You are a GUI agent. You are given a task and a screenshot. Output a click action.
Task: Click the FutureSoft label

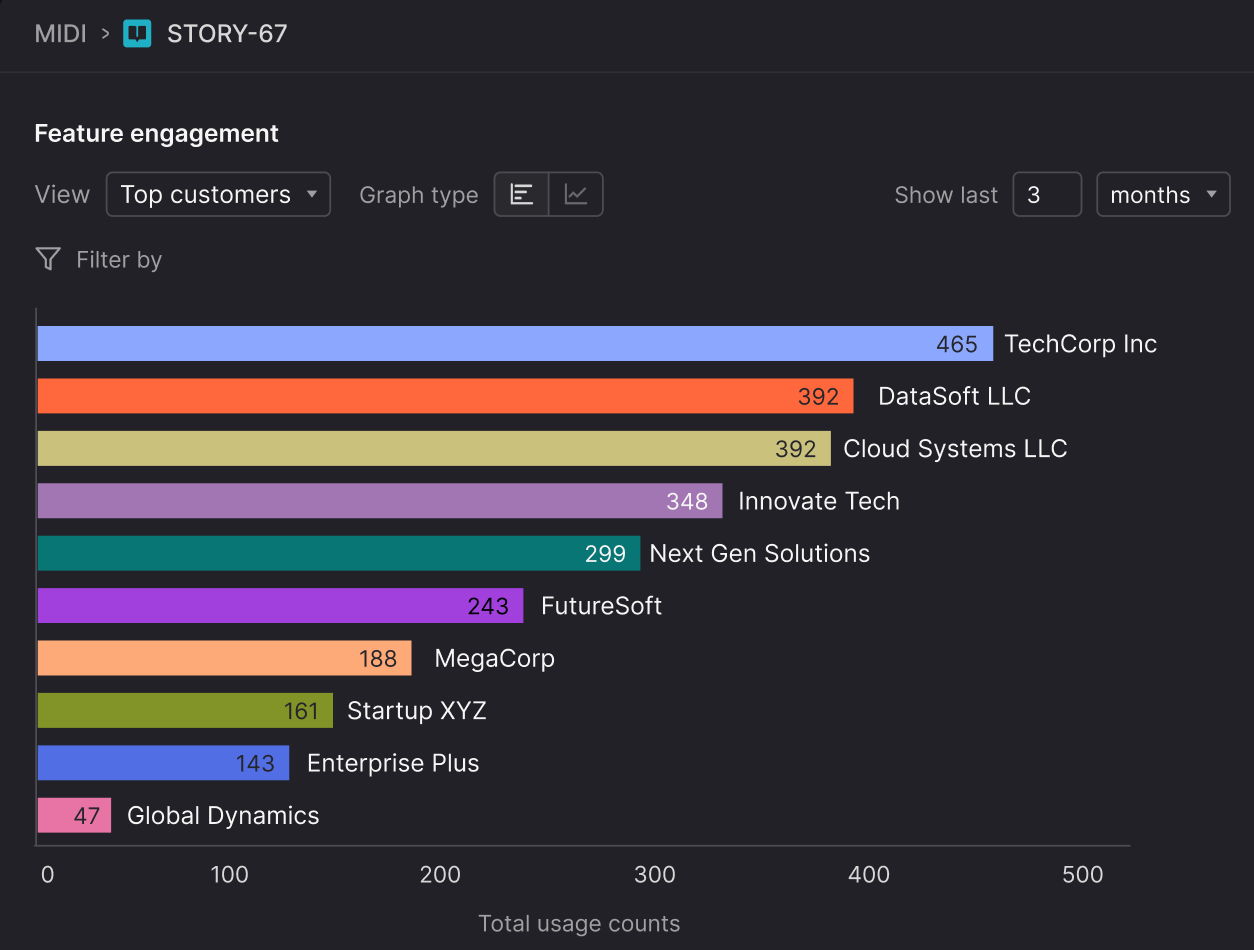tap(601, 606)
